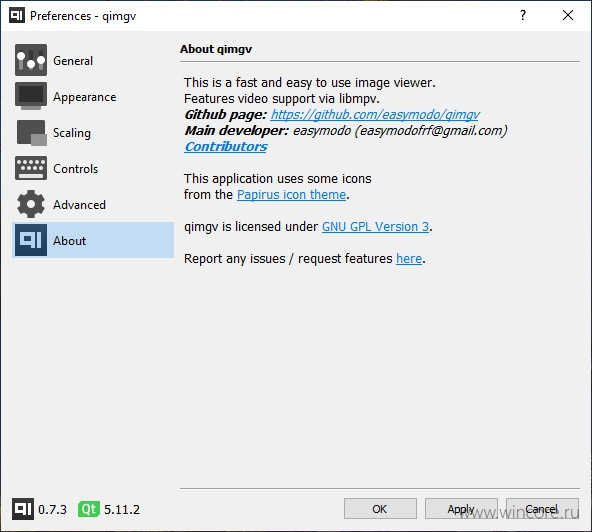Click the 'Preferences - qimgv' window title

click(x=83, y=16)
